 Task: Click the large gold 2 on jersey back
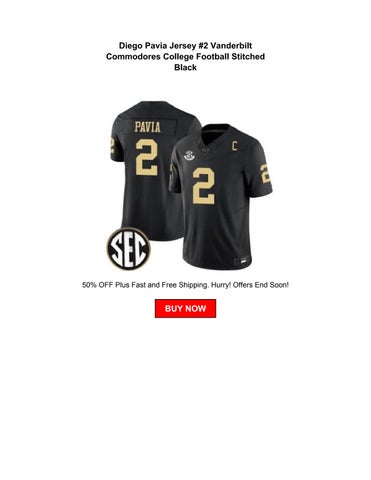(x=147, y=157)
